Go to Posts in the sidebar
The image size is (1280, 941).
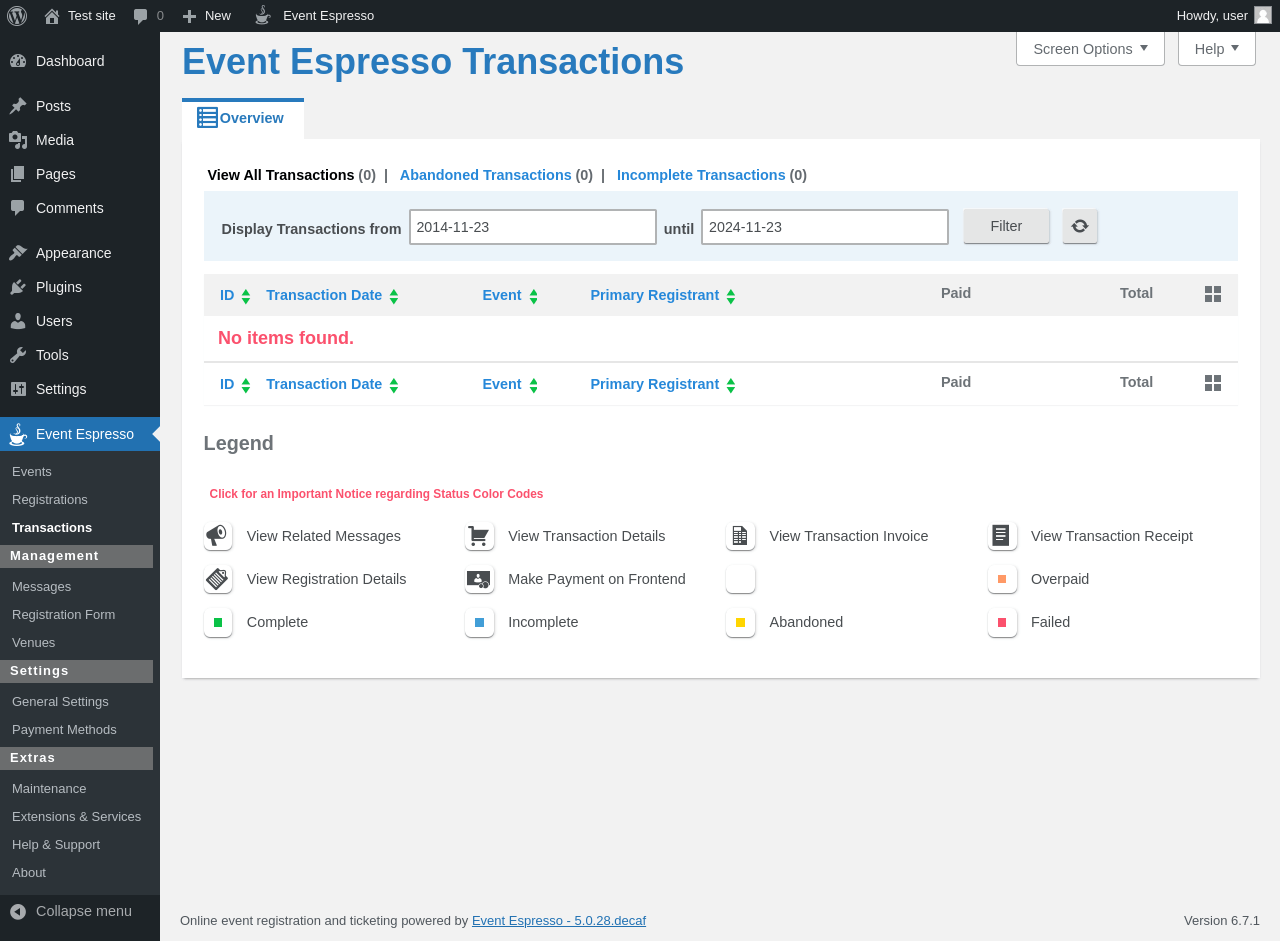pos(80,106)
